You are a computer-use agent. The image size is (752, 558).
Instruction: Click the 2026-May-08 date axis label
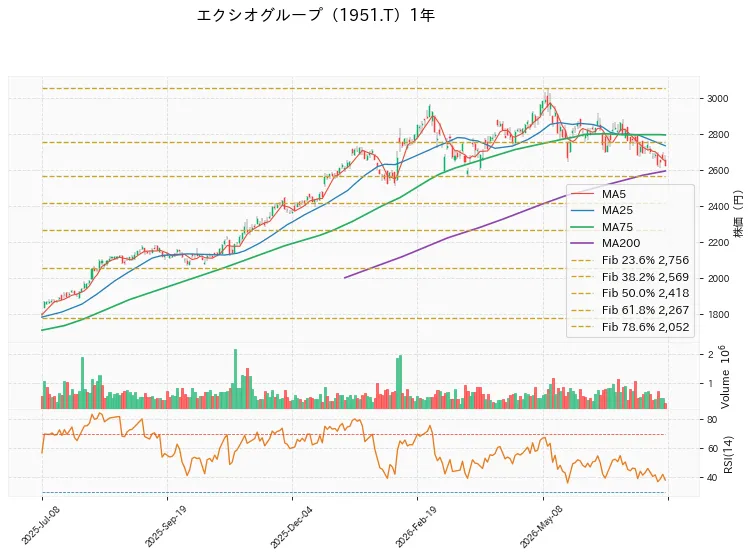541,527
